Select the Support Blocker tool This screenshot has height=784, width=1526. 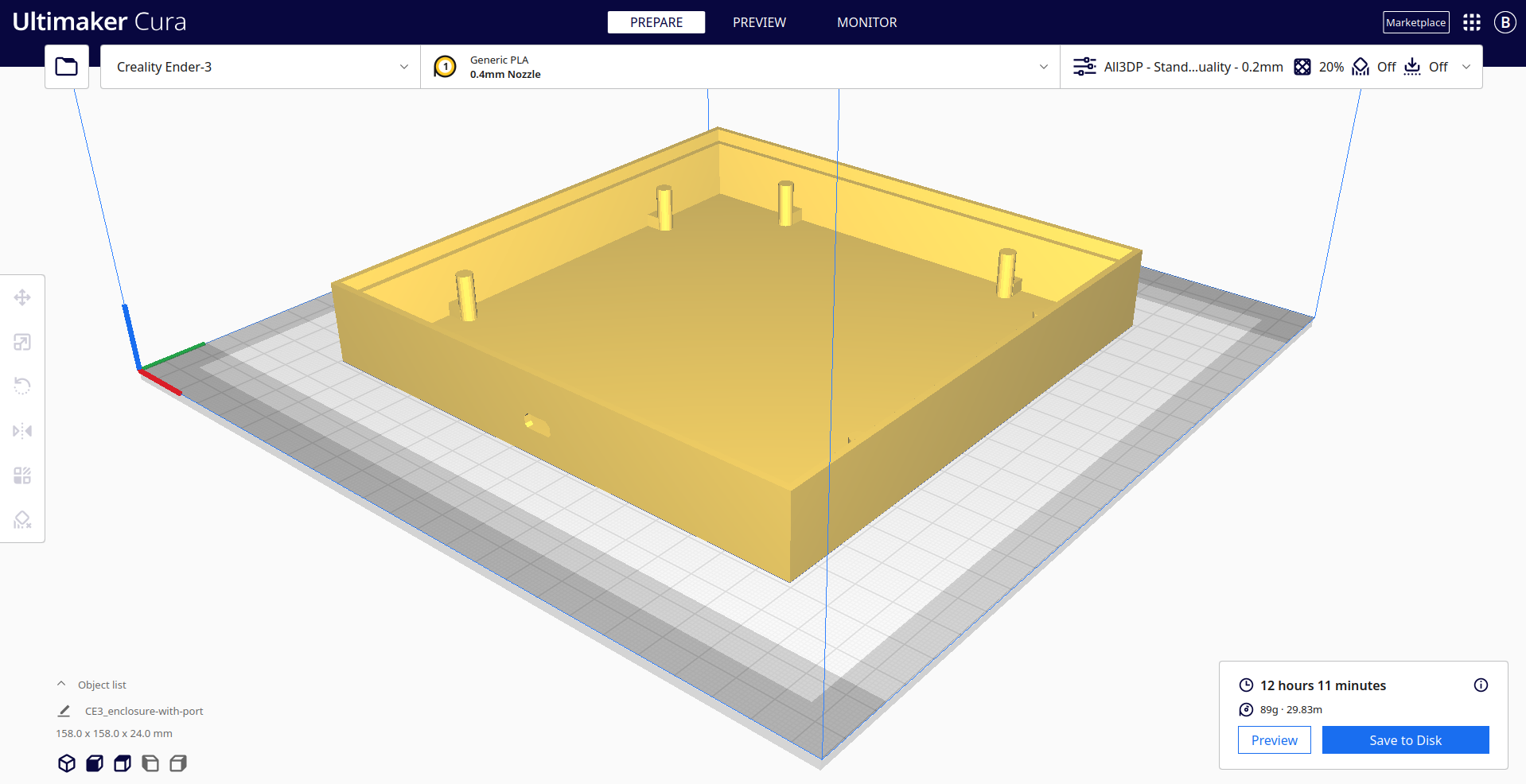[x=22, y=520]
